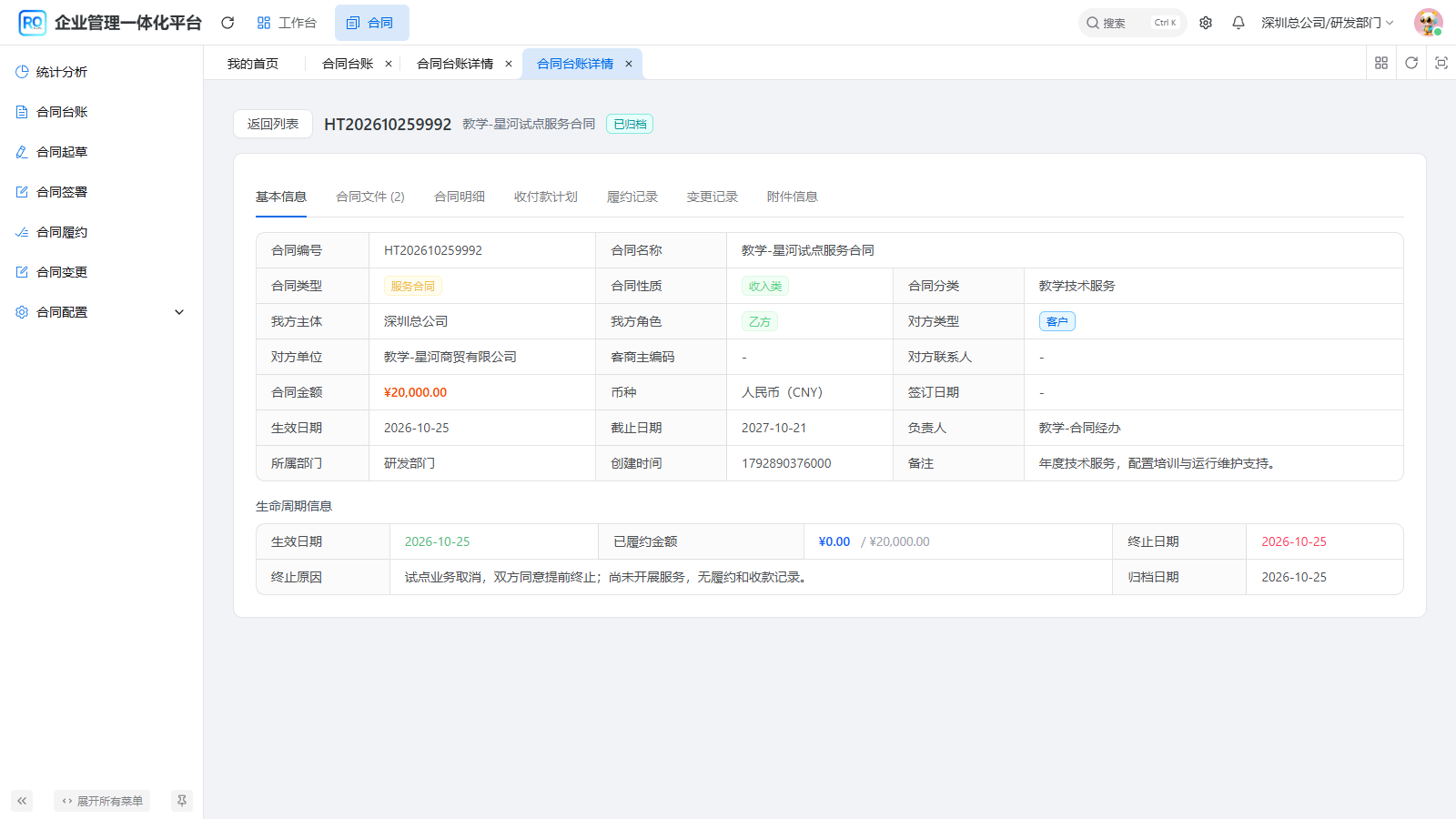Click the platform logo icon
1456x819 pixels.
point(33,23)
